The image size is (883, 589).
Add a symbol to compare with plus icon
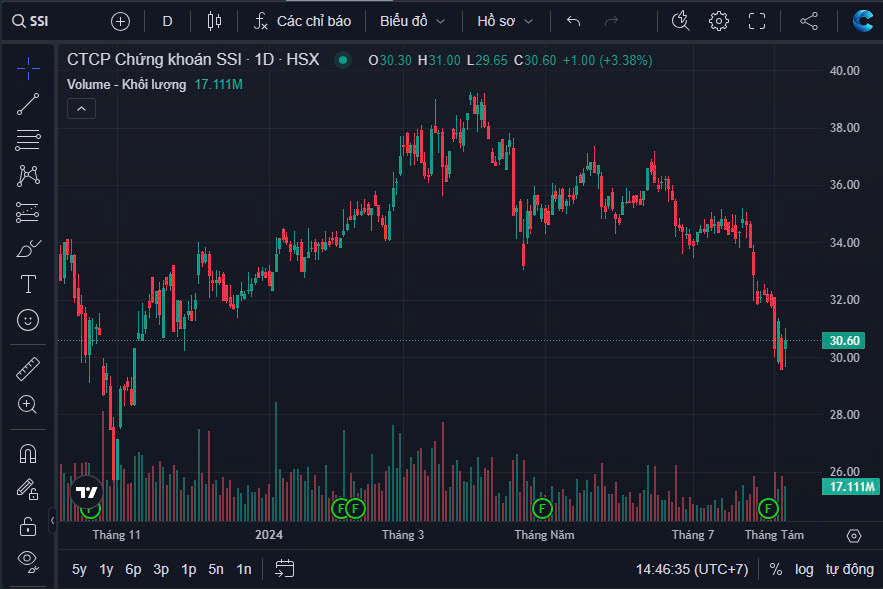120,21
